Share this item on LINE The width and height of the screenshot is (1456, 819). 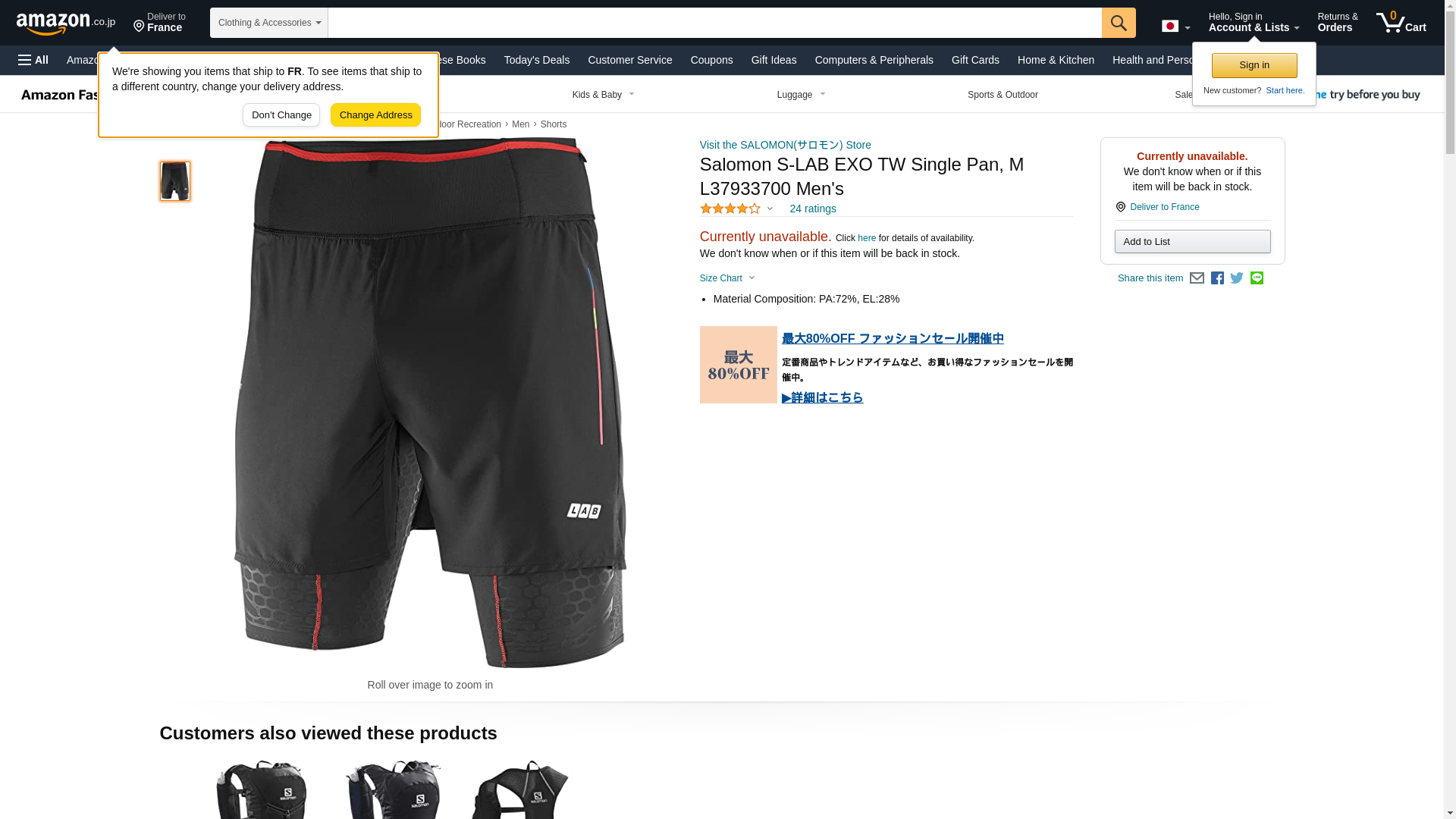click(x=1257, y=278)
